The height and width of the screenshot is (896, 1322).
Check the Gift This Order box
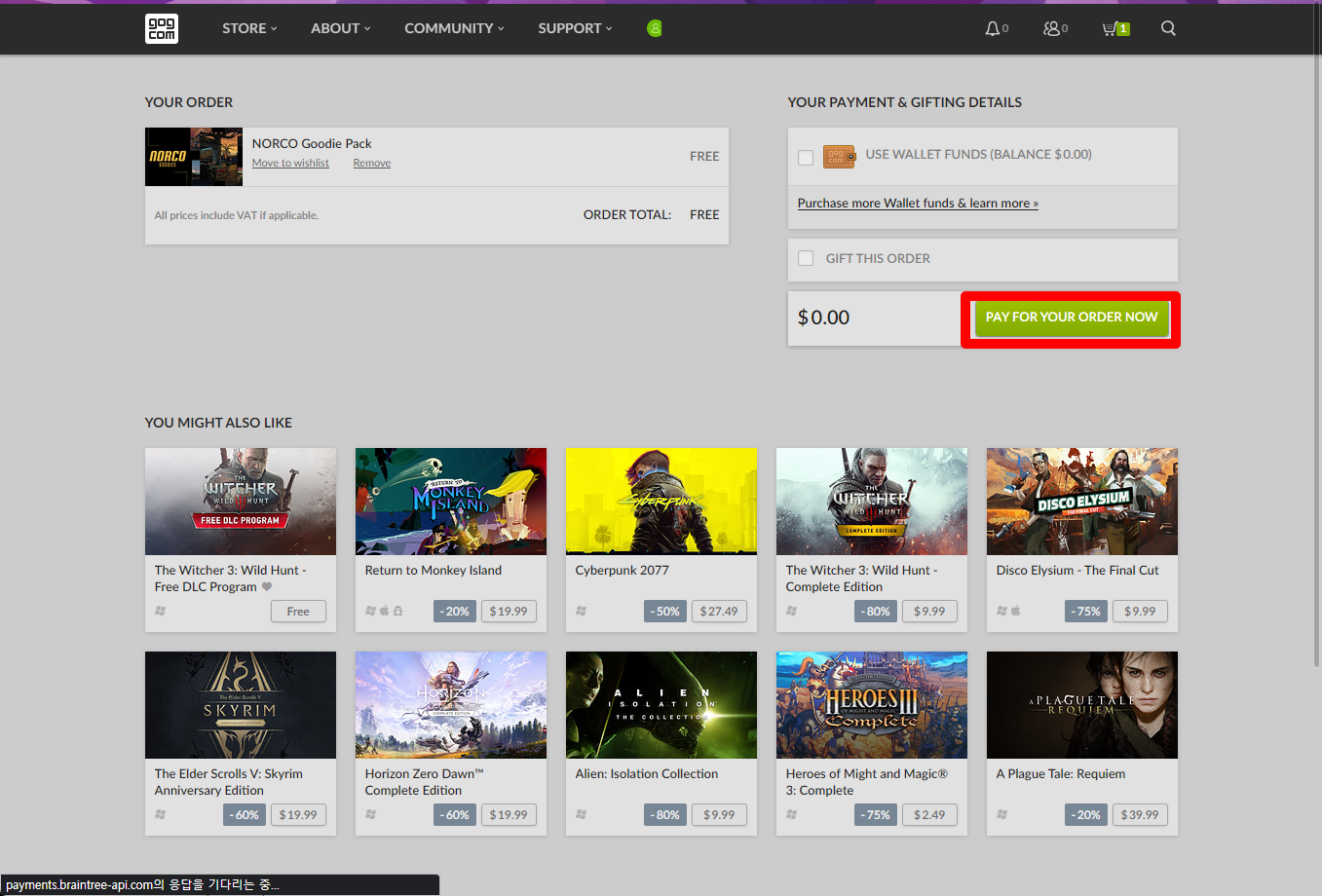806,258
